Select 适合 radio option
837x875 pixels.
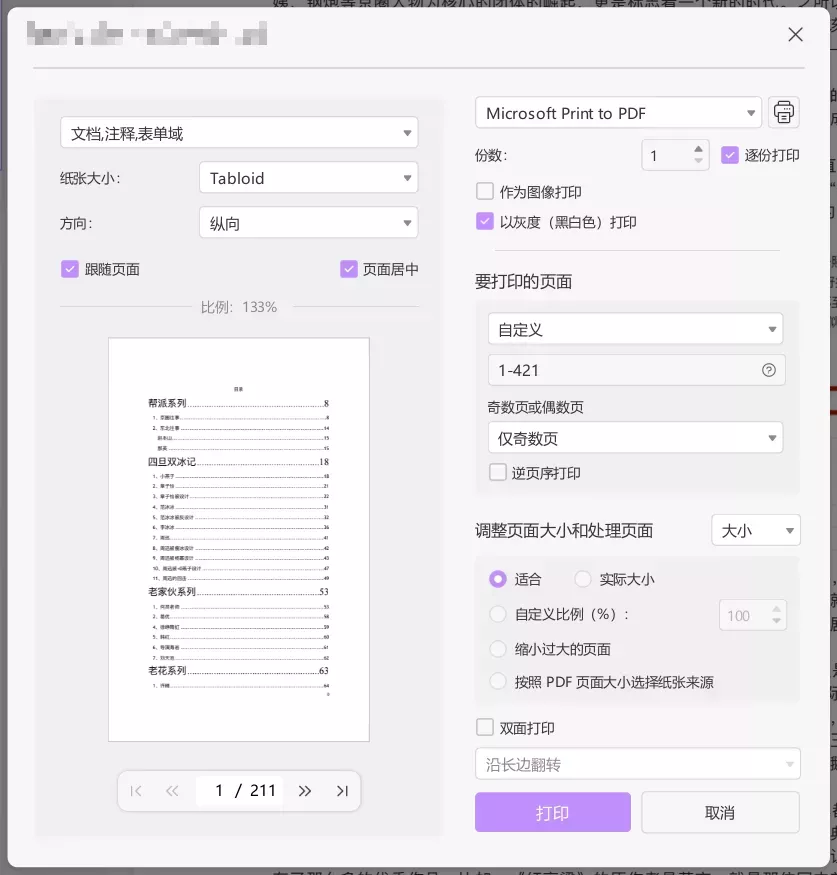pyautogui.click(x=497, y=579)
